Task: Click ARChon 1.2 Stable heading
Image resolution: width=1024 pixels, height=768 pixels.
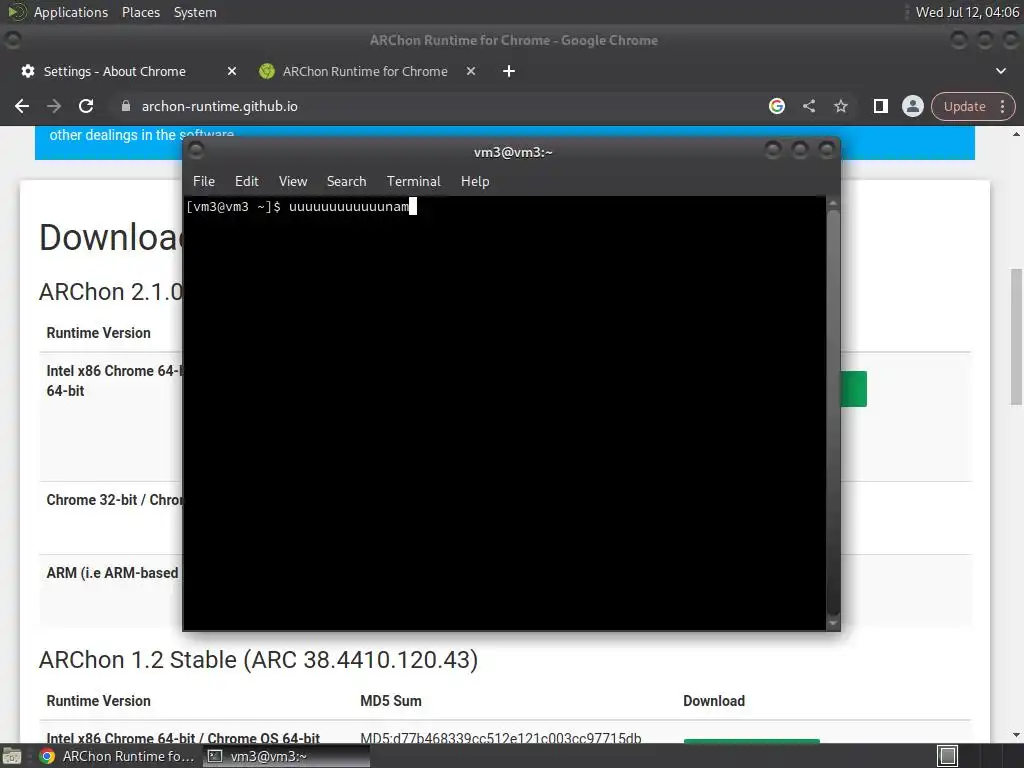Action: point(259,660)
